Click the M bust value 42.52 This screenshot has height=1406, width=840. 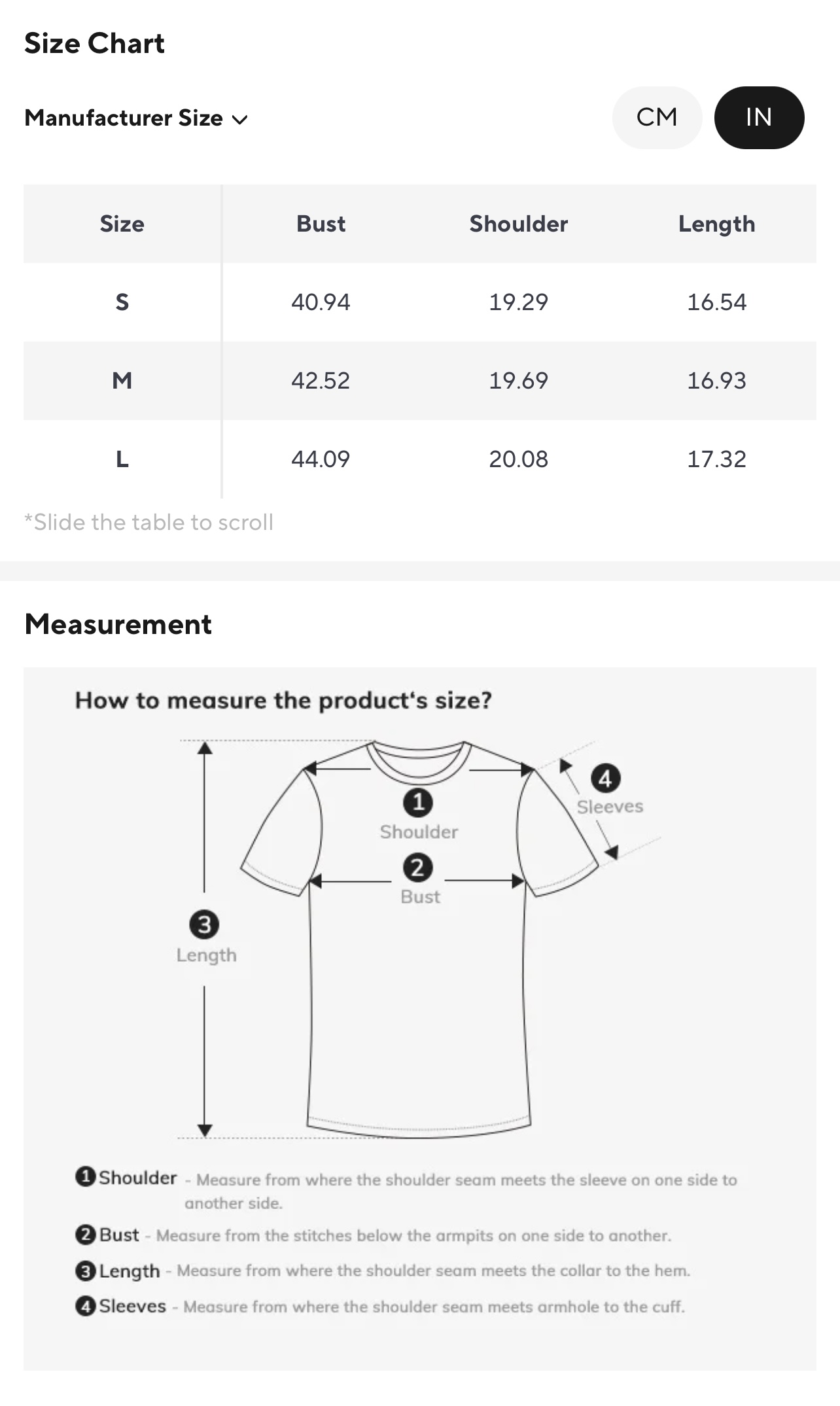point(321,381)
